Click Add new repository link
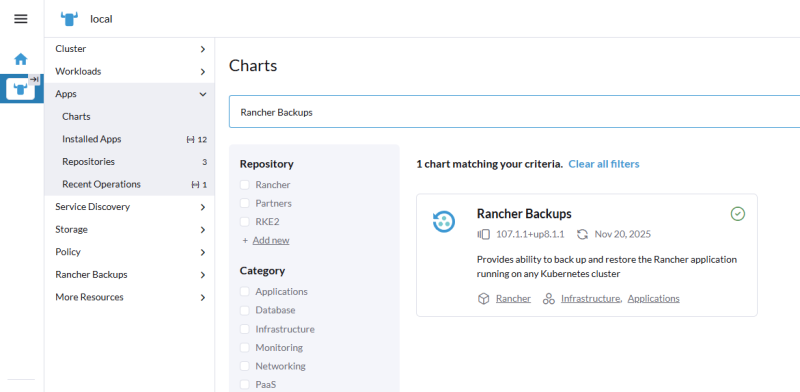This screenshot has width=800, height=392. click(x=271, y=240)
